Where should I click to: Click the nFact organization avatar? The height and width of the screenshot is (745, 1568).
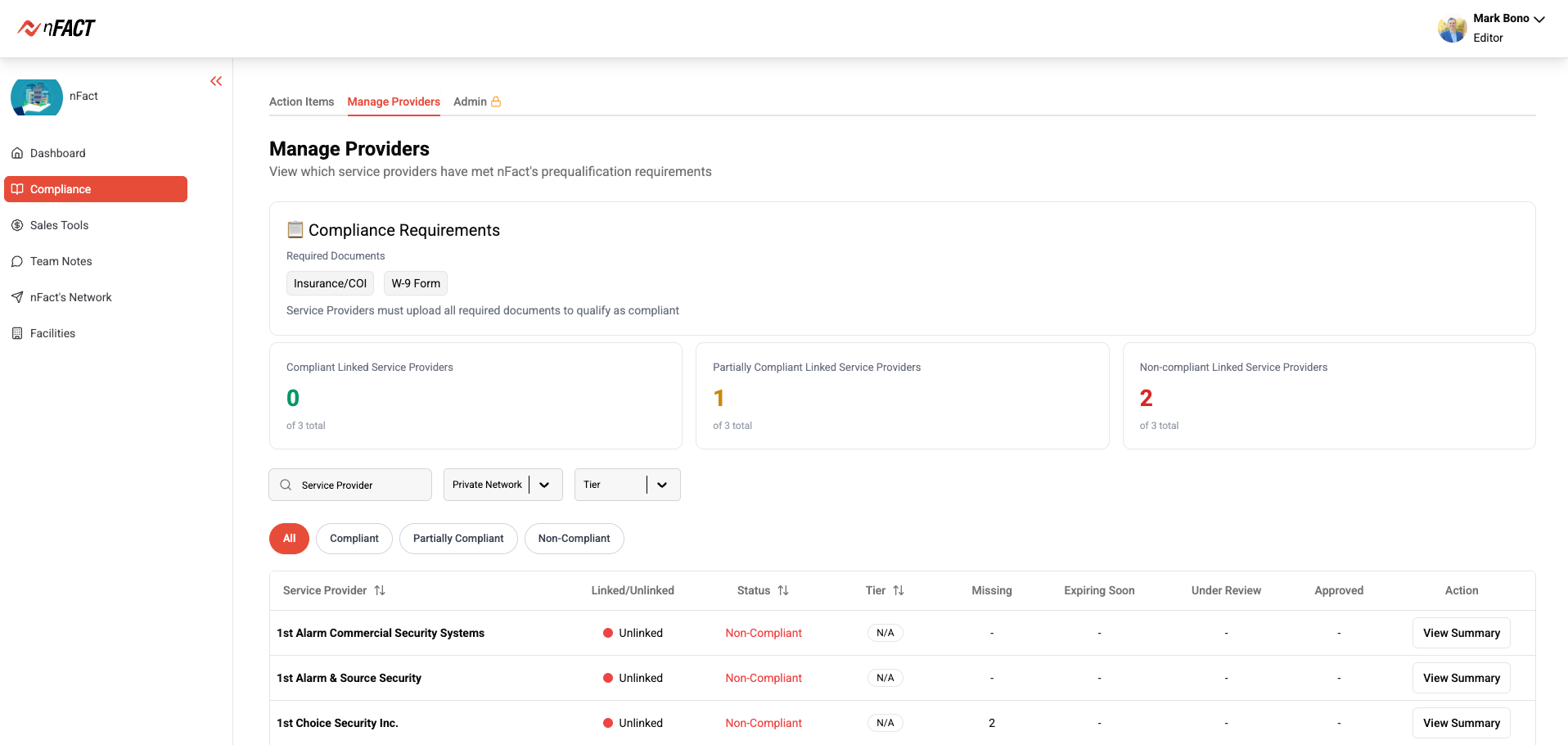[x=37, y=97]
